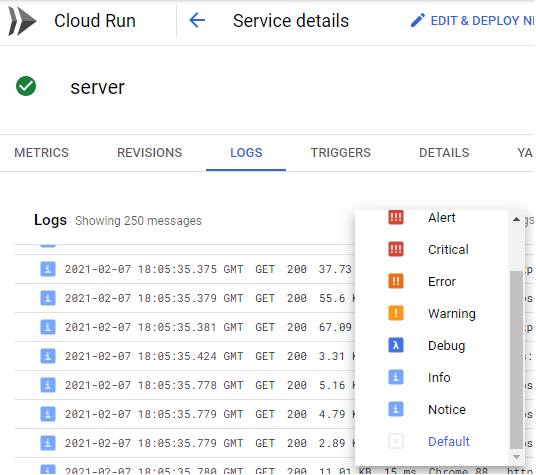Open the YAML tab

coord(525,153)
